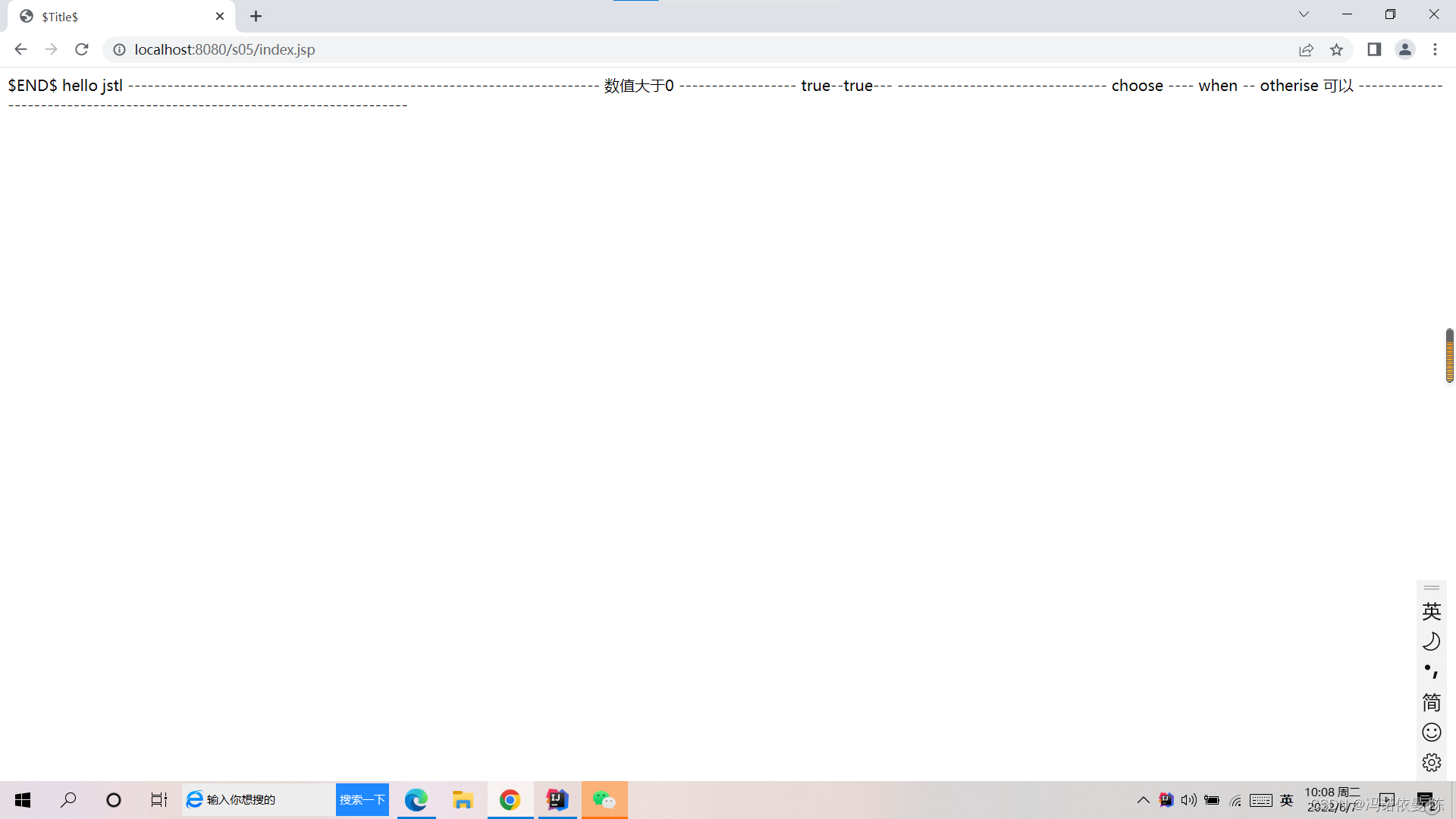
Task: Open WeChat from the taskbar
Action: point(604,799)
